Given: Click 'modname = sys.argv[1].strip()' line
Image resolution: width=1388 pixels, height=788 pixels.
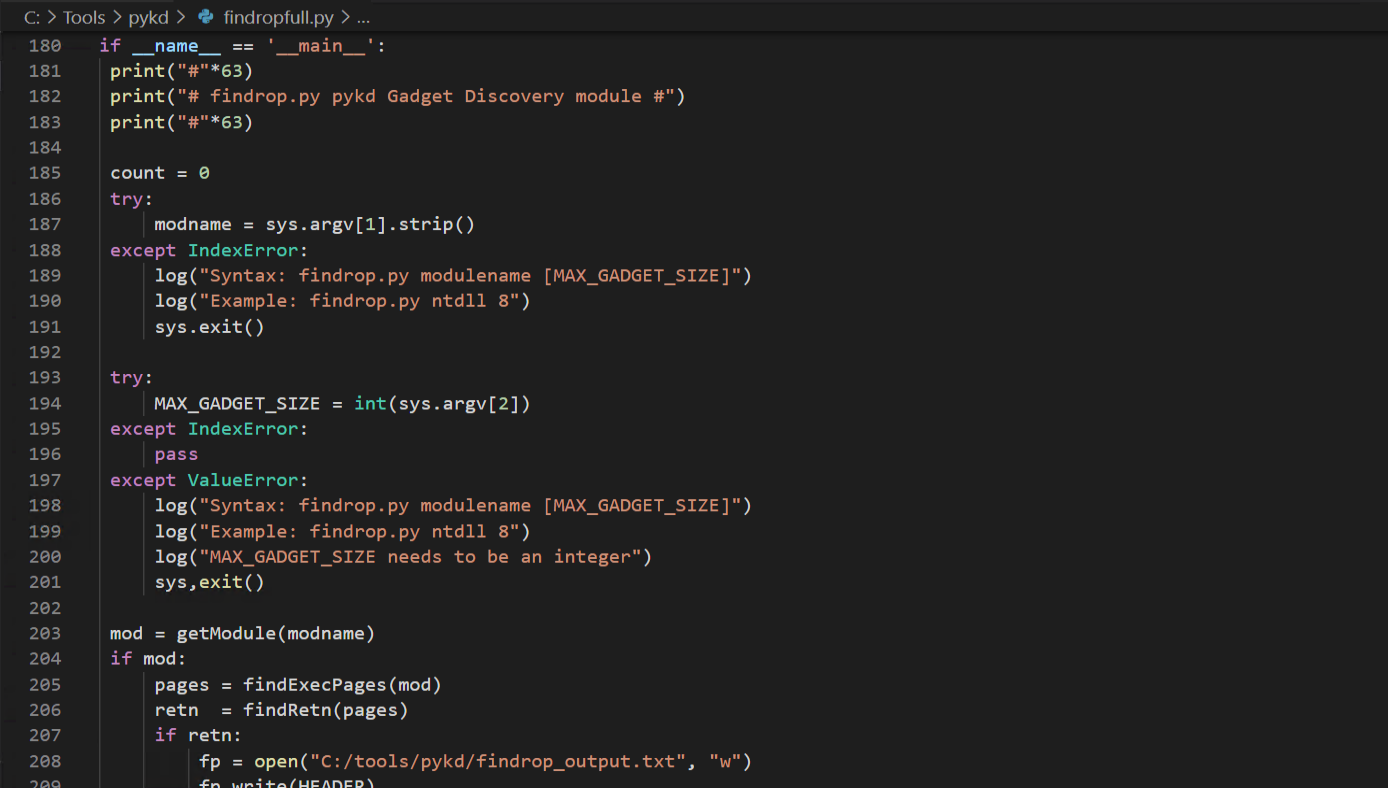Looking at the screenshot, I should (315, 224).
